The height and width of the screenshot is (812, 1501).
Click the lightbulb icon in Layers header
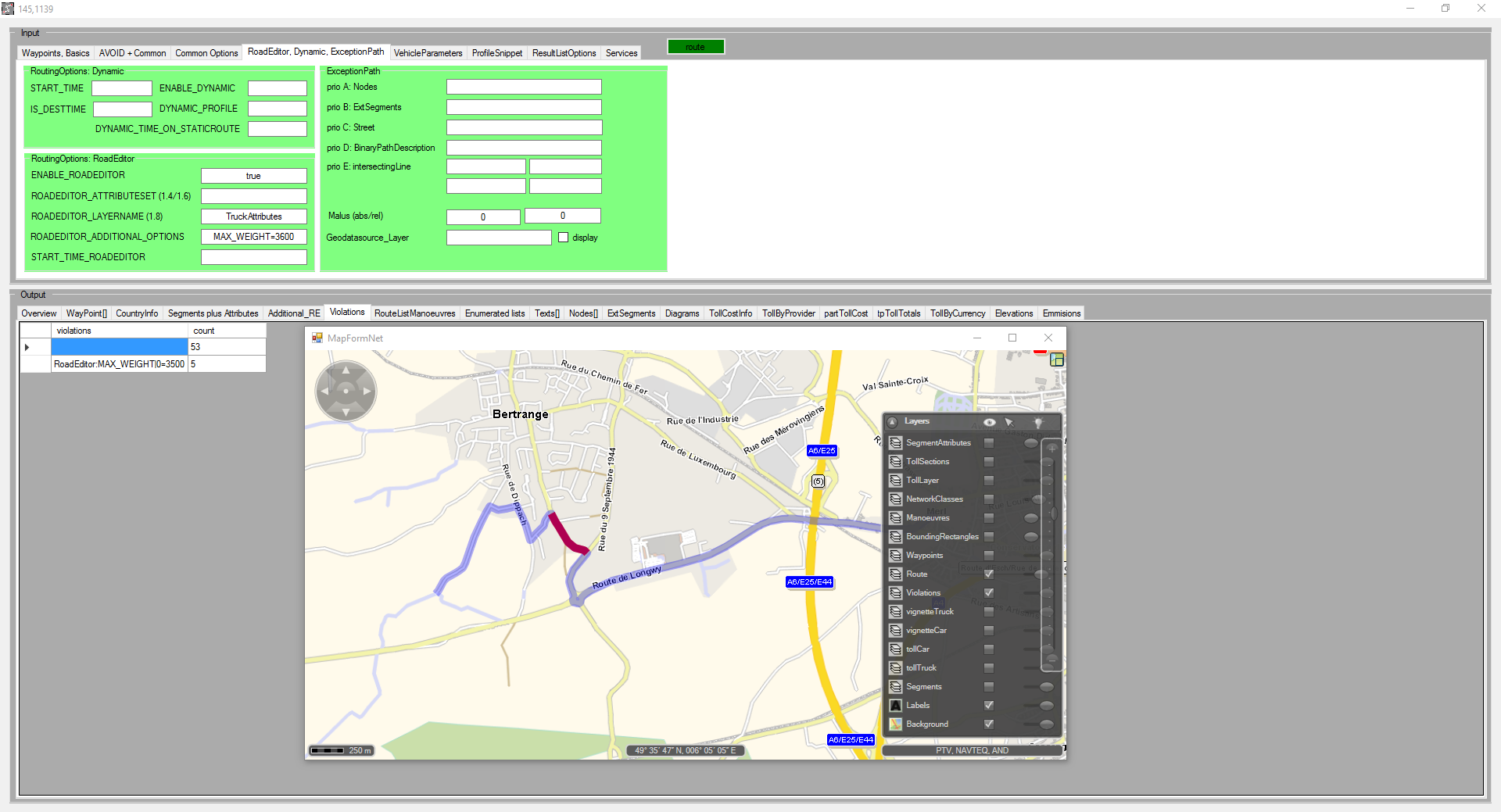1038,422
